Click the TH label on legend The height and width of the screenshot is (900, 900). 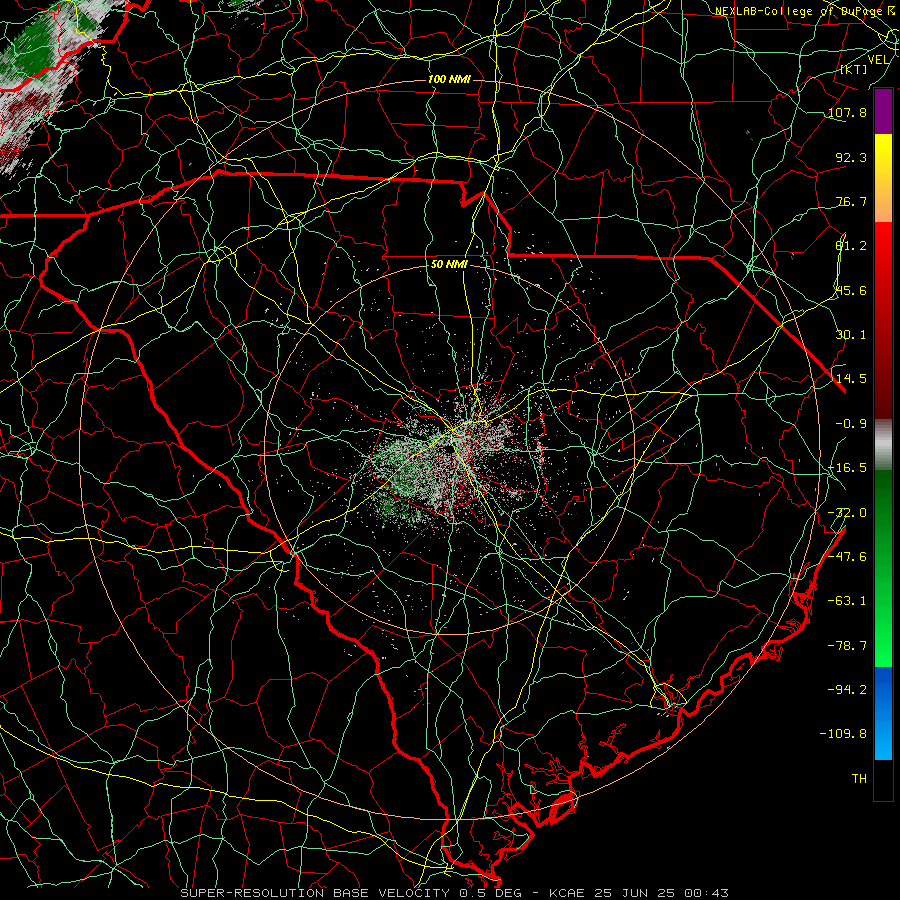859,779
